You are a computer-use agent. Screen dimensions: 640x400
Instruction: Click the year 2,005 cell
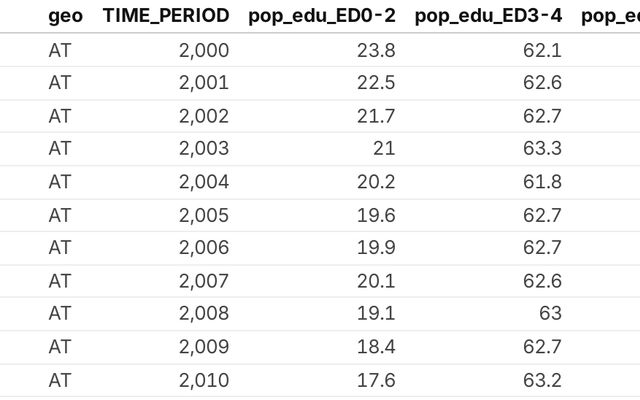coord(204,215)
